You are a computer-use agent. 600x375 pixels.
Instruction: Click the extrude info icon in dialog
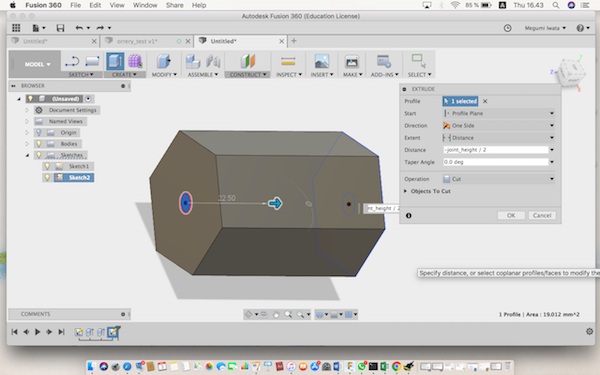point(409,216)
